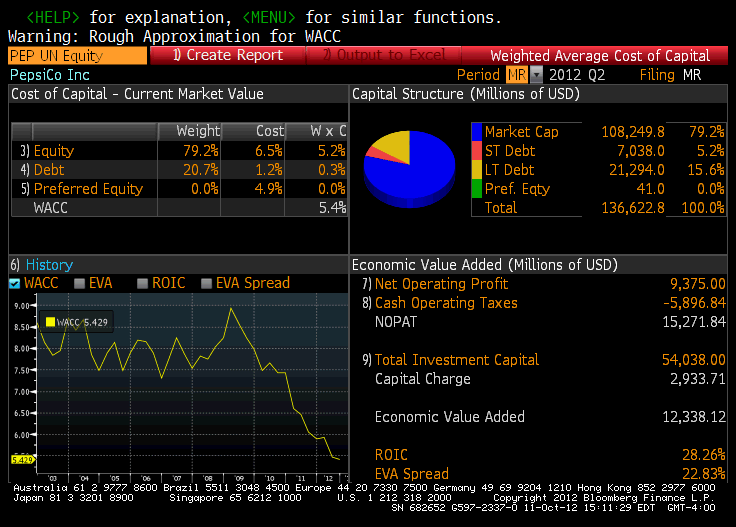This screenshot has width=736, height=527.
Task: Enable the EVA history checkbox
Action: [79, 283]
